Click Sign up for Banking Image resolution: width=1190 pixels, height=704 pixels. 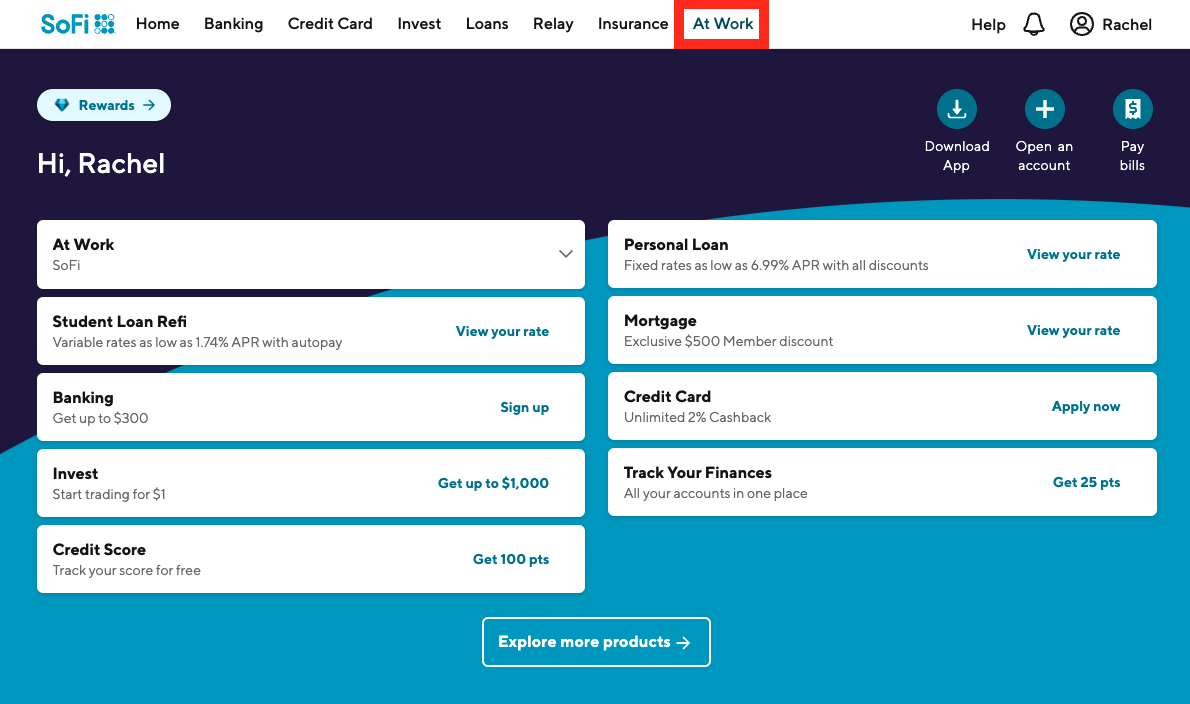click(x=524, y=407)
